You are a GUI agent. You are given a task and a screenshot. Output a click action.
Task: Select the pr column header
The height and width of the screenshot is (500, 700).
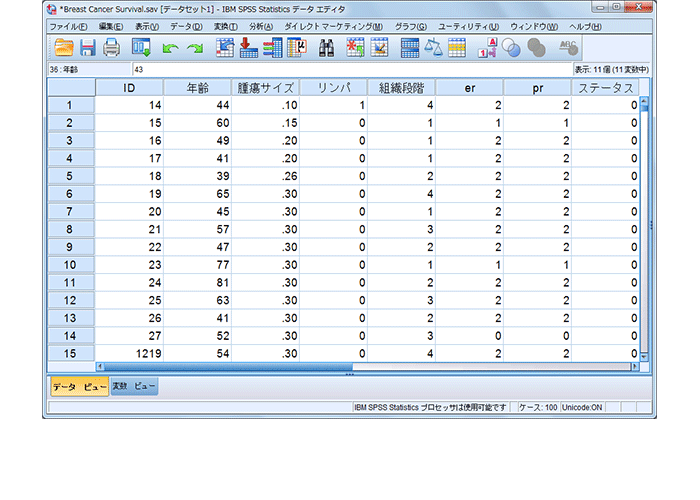tap(538, 88)
